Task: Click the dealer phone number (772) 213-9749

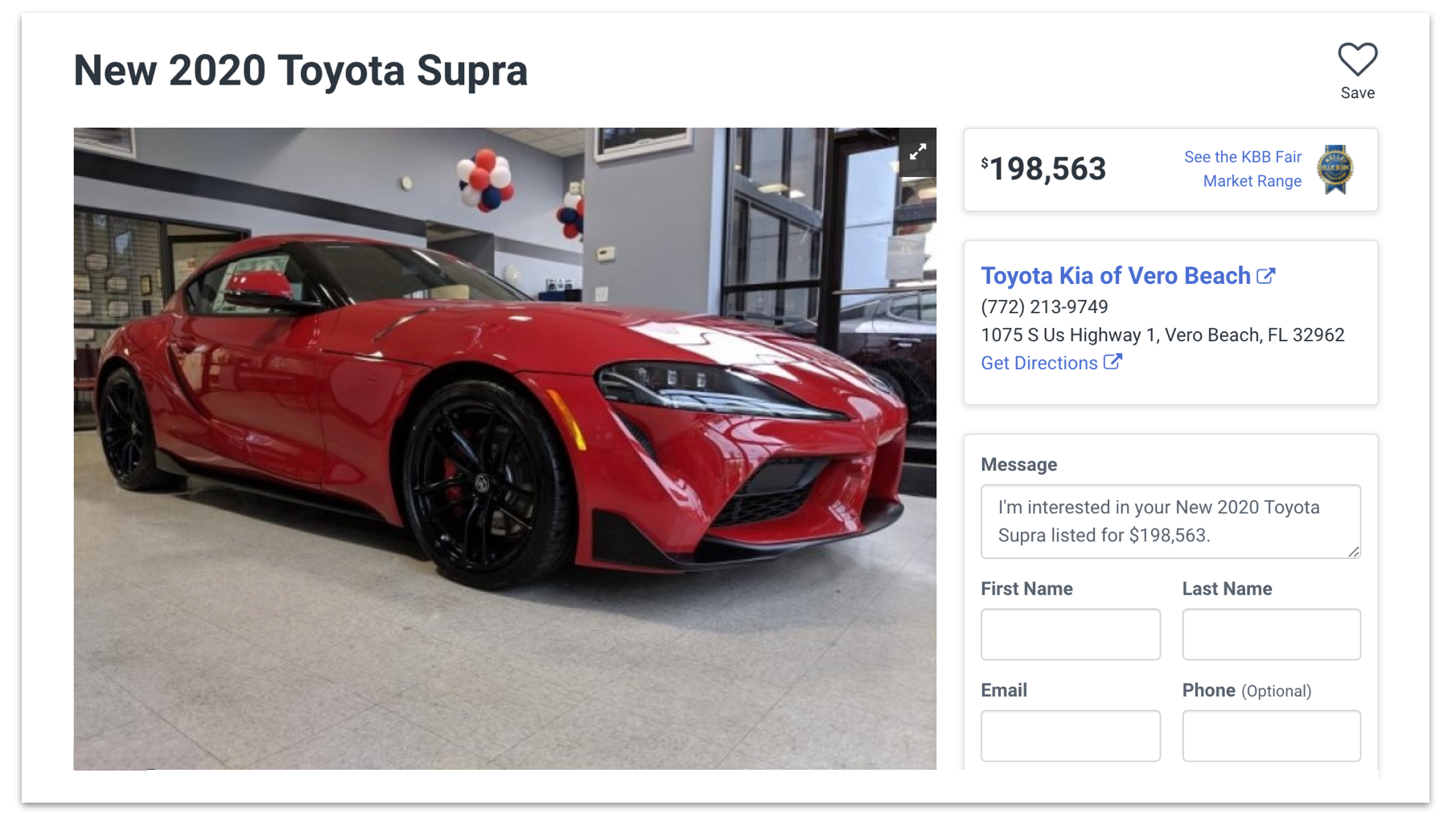Action: (x=1044, y=307)
